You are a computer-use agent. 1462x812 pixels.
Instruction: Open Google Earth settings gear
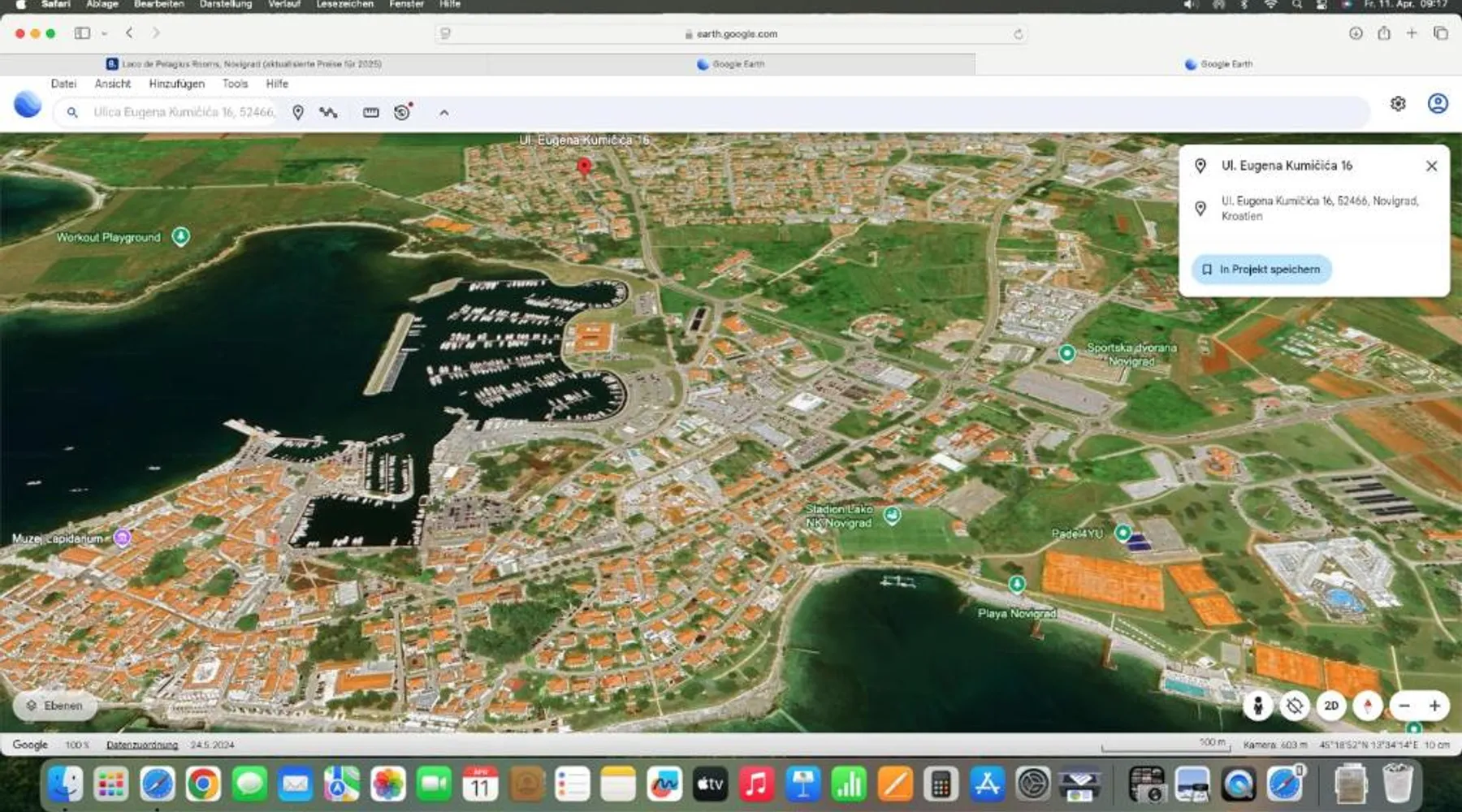(1398, 104)
